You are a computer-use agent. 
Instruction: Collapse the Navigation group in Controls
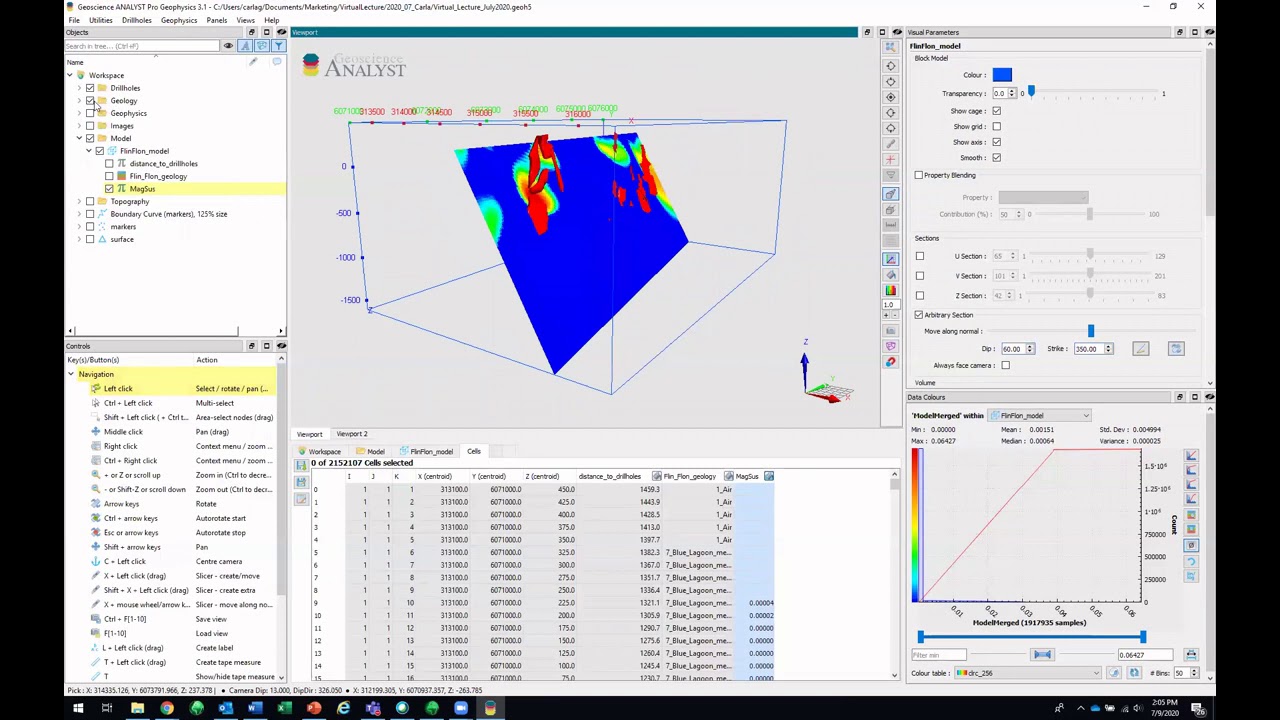pos(71,374)
